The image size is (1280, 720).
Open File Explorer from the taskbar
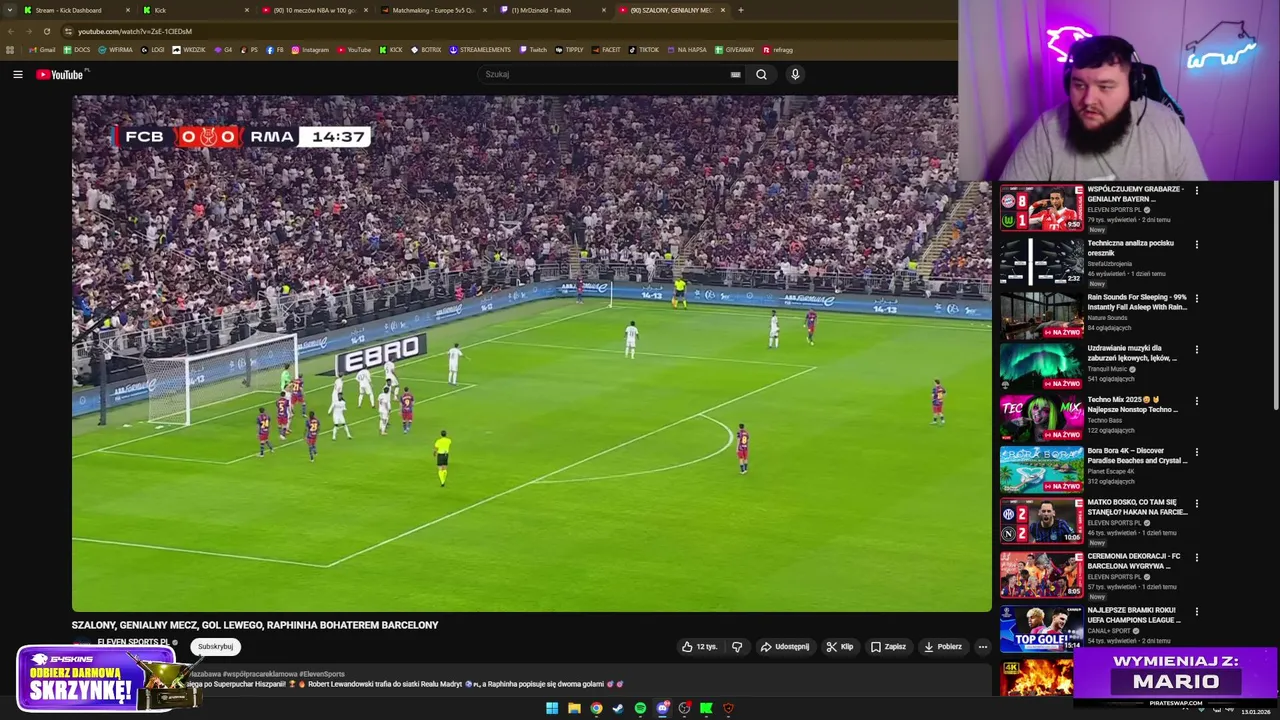574,708
